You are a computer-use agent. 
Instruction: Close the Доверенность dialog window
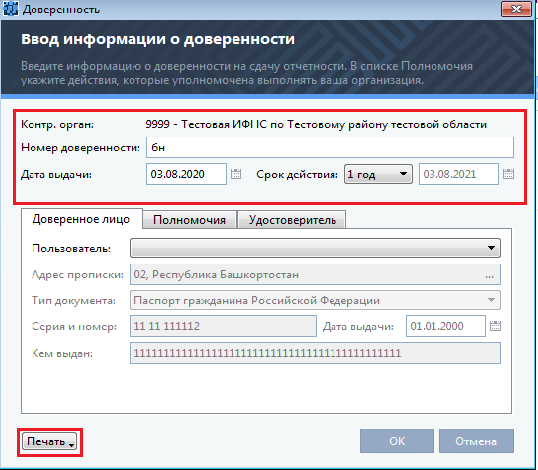pos(516,9)
